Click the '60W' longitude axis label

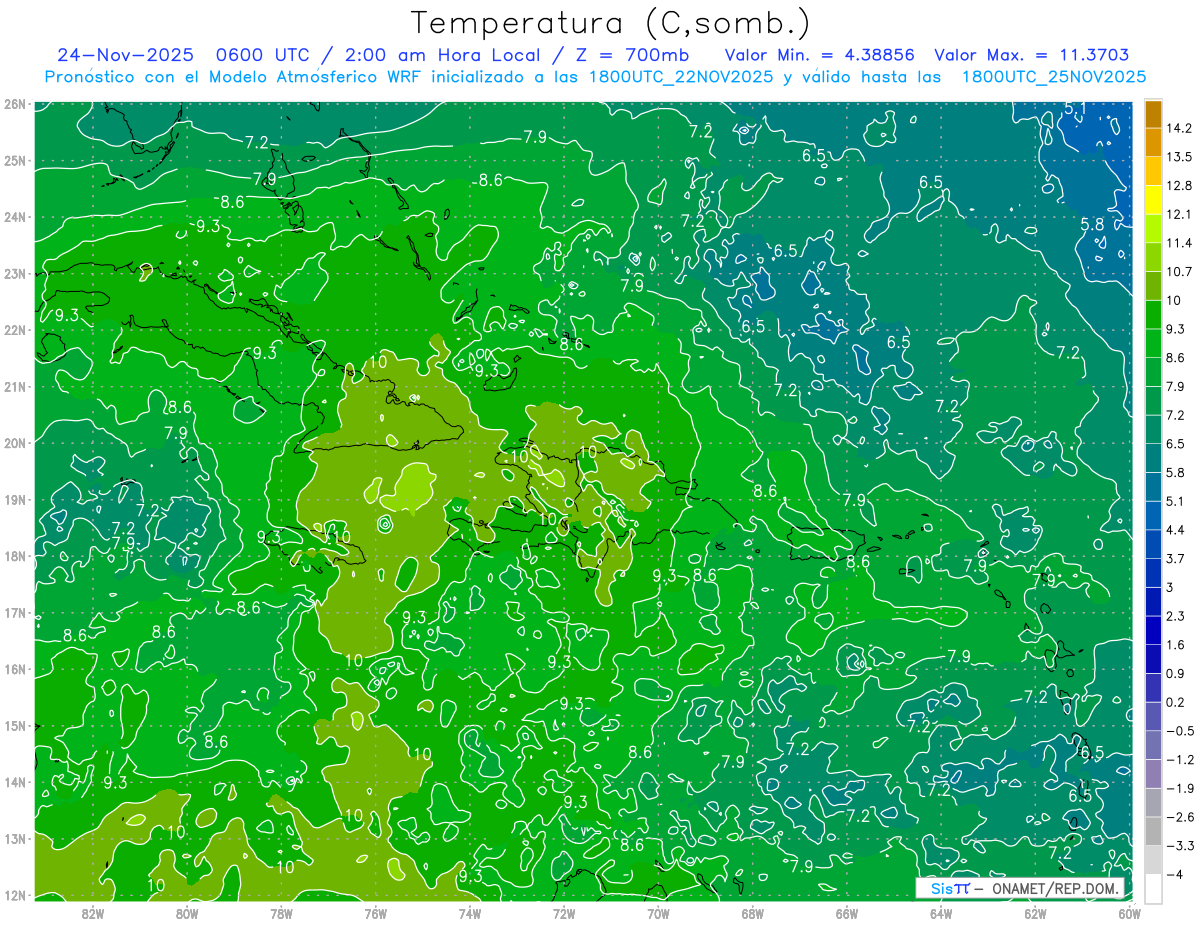point(1129,913)
